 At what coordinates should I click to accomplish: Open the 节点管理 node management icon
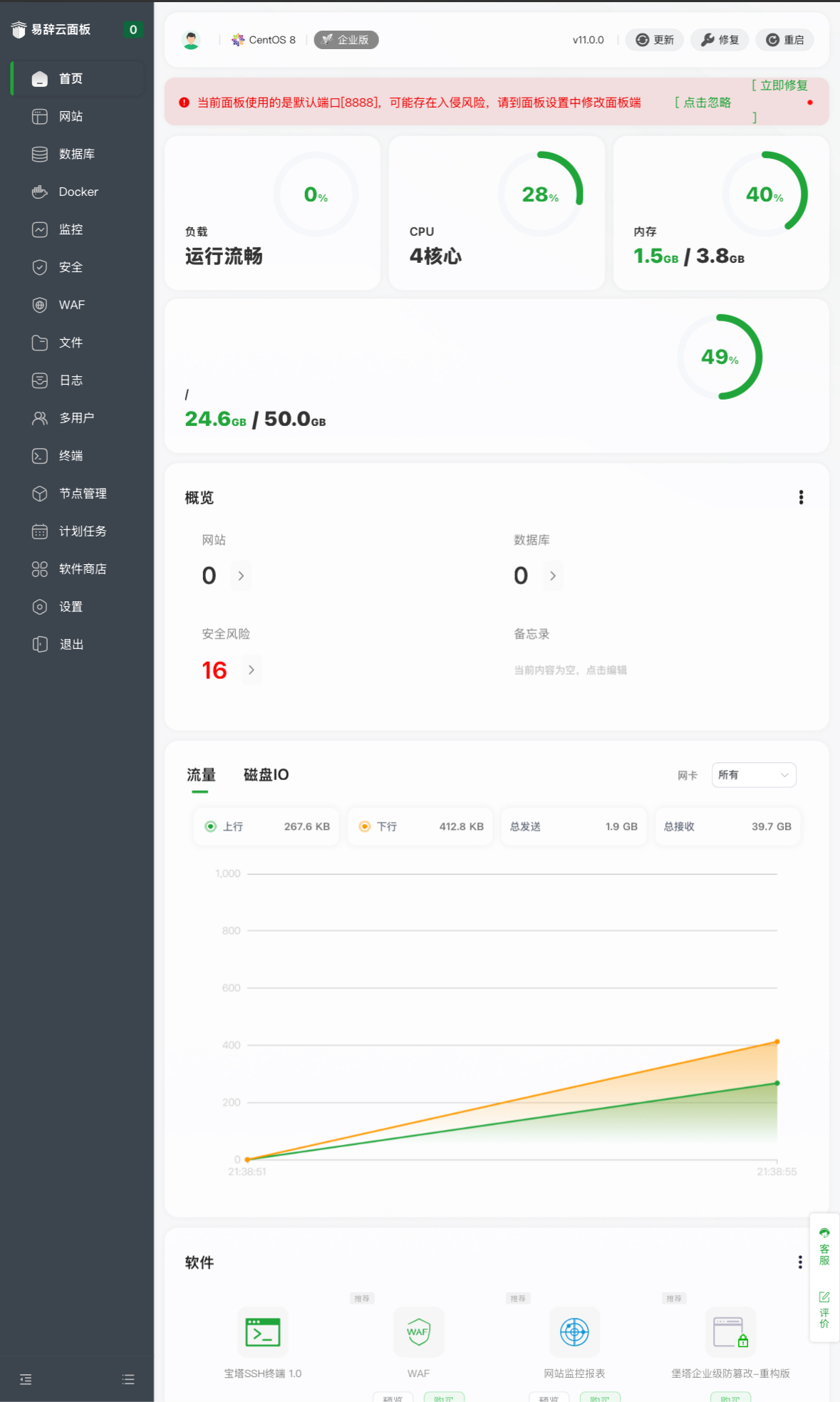[40, 494]
